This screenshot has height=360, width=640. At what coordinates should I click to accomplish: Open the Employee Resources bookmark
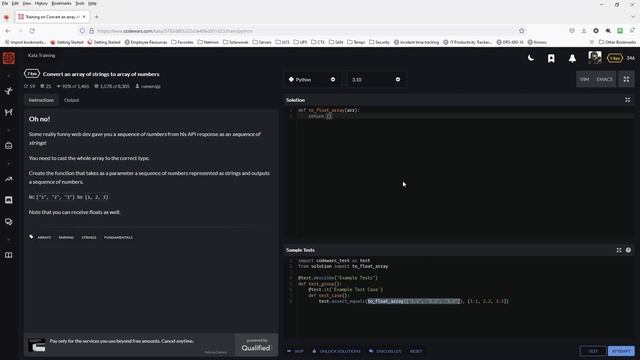[x=146, y=42]
